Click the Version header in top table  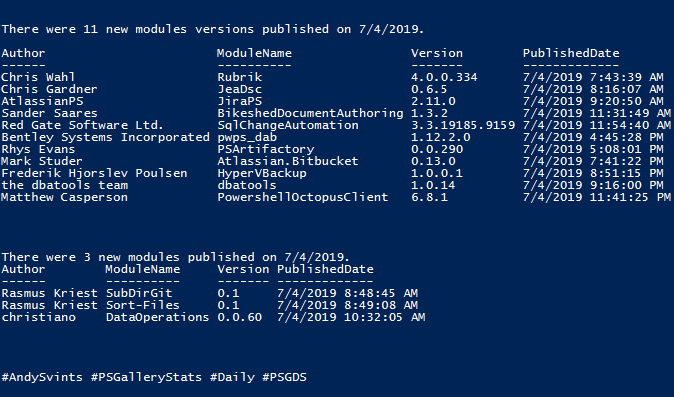[x=437, y=53]
